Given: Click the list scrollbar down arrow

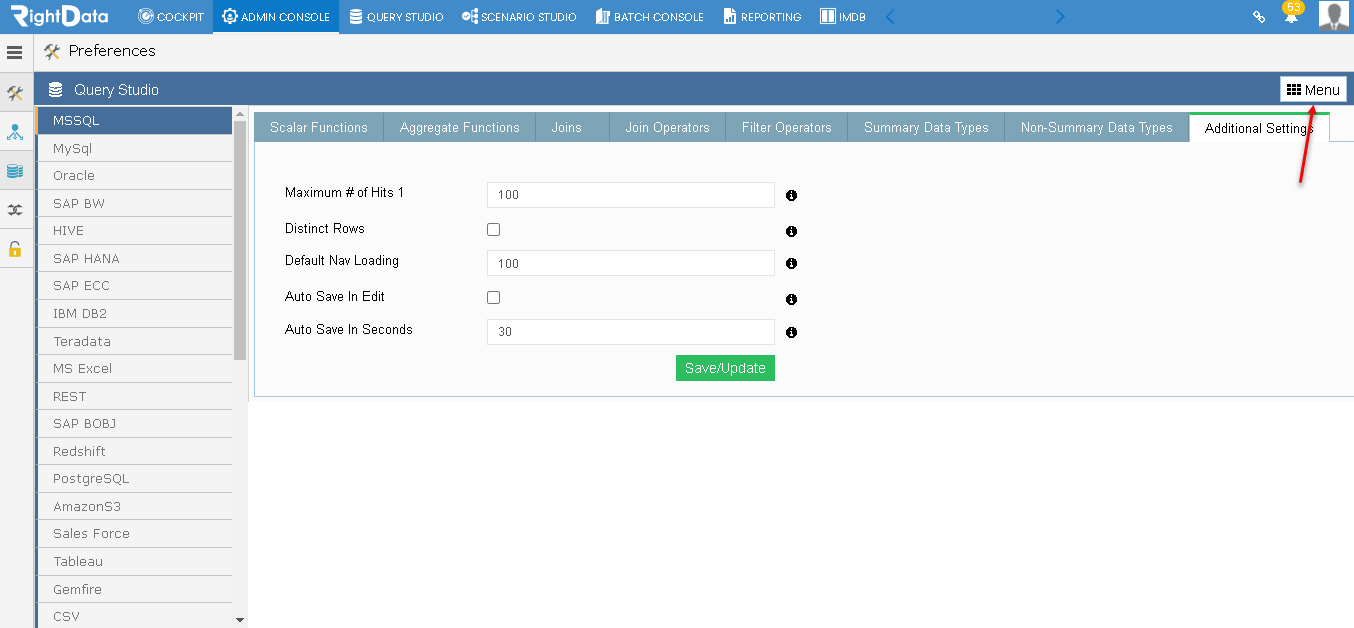Looking at the screenshot, I should (240, 620).
